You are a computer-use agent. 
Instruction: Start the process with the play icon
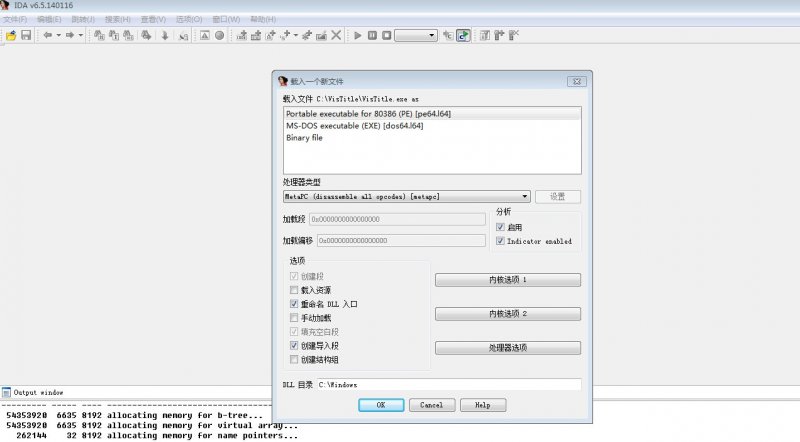click(358, 35)
